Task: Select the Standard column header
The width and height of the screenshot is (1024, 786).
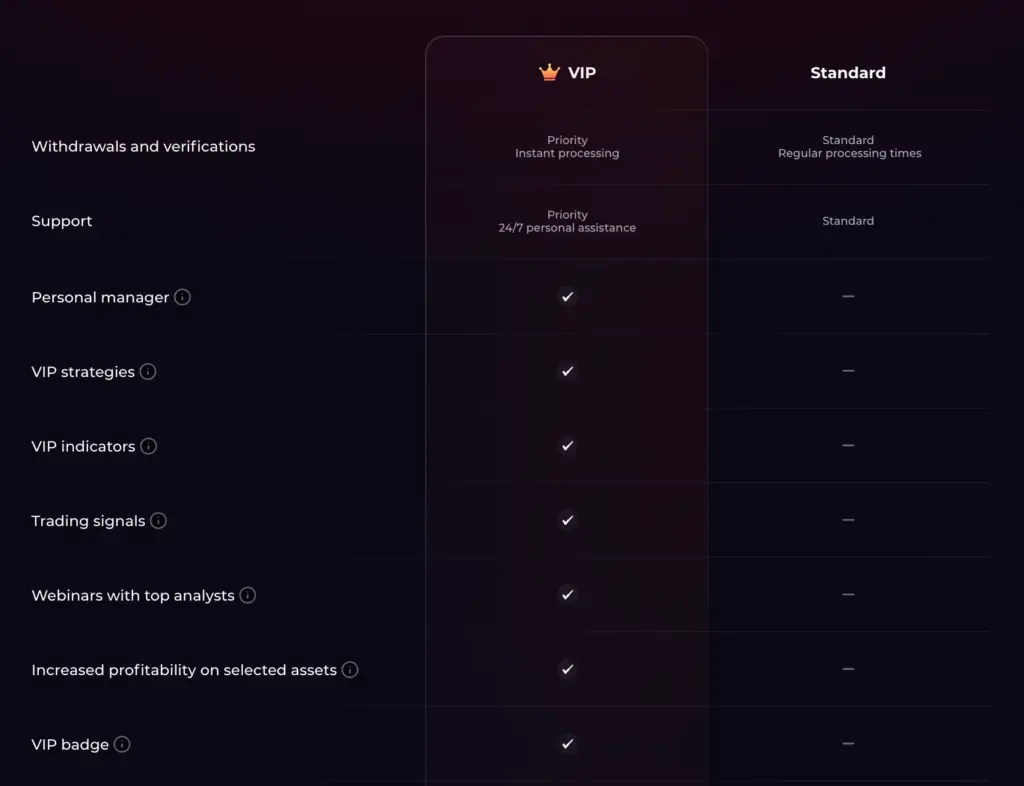Action: (848, 72)
